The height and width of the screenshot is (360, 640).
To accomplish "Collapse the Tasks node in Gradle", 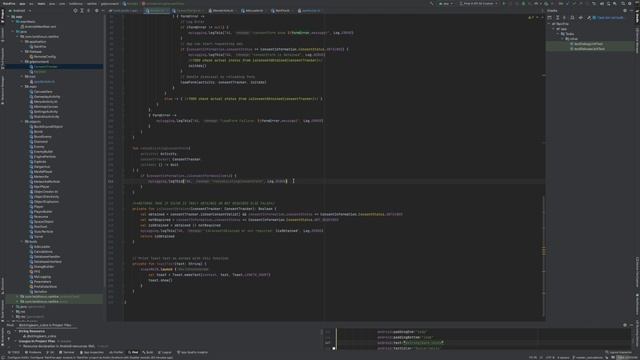I will pyautogui.click(x=559, y=34).
